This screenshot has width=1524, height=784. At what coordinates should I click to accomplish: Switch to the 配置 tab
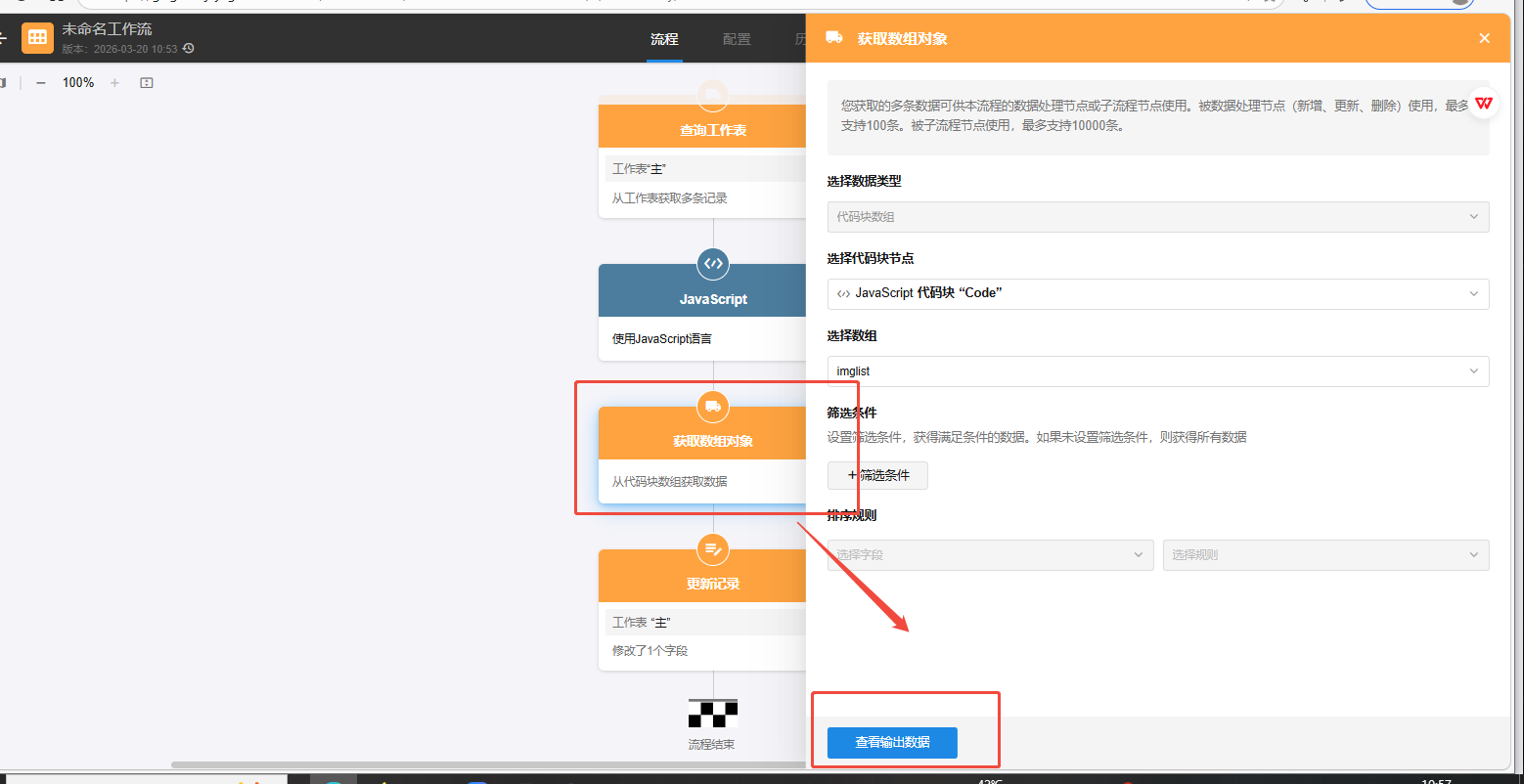[737, 40]
